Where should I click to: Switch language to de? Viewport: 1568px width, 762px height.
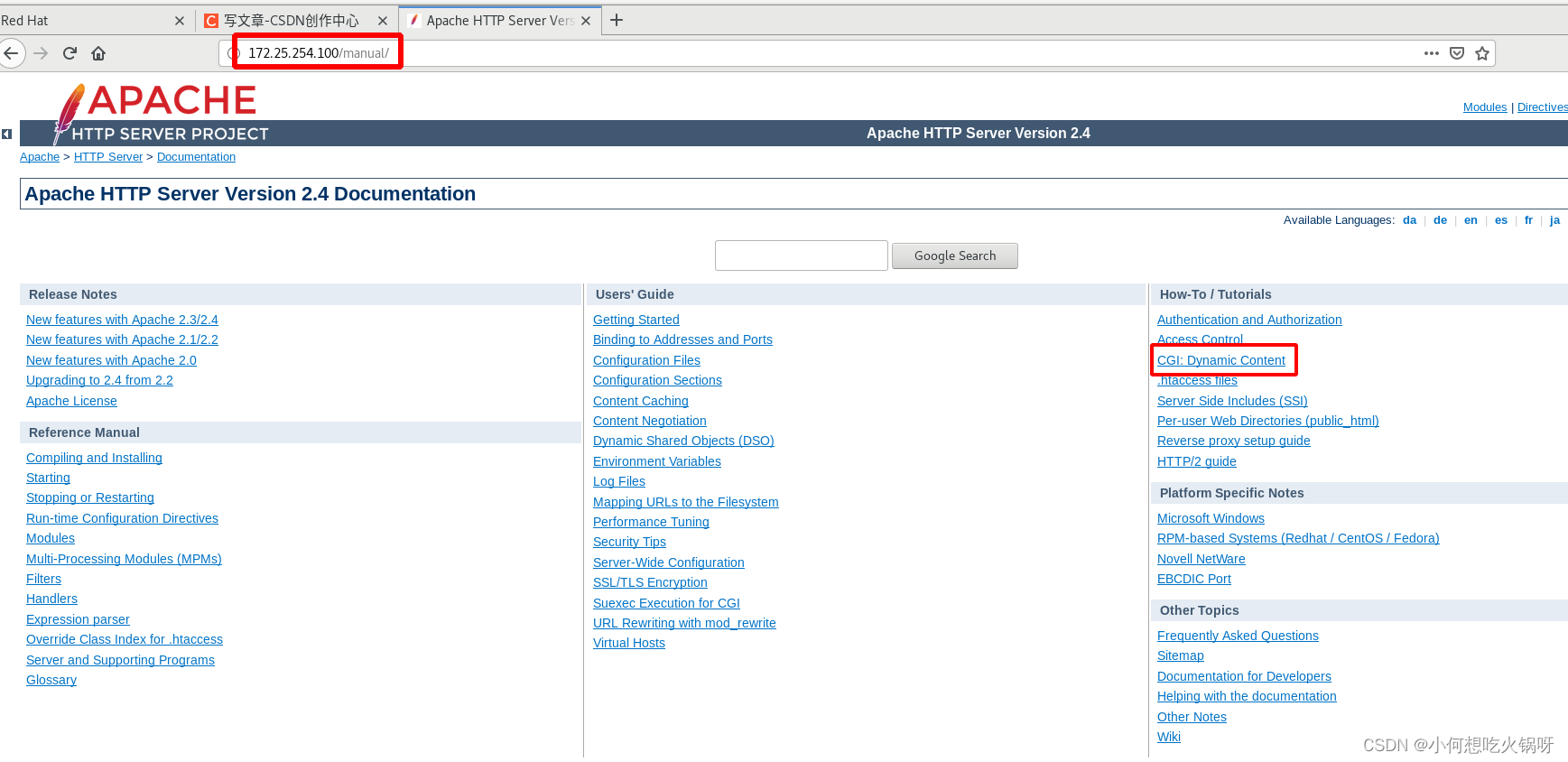point(1440,220)
